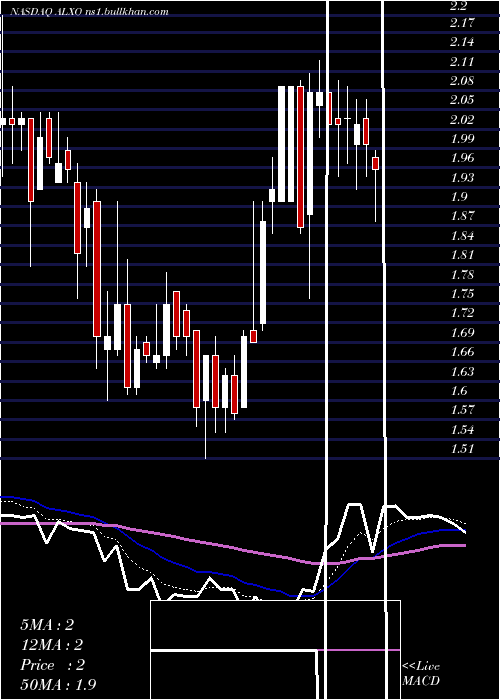500x700 pixels.
Task: Click the 1.6 price axis label
Action: [458, 391]
